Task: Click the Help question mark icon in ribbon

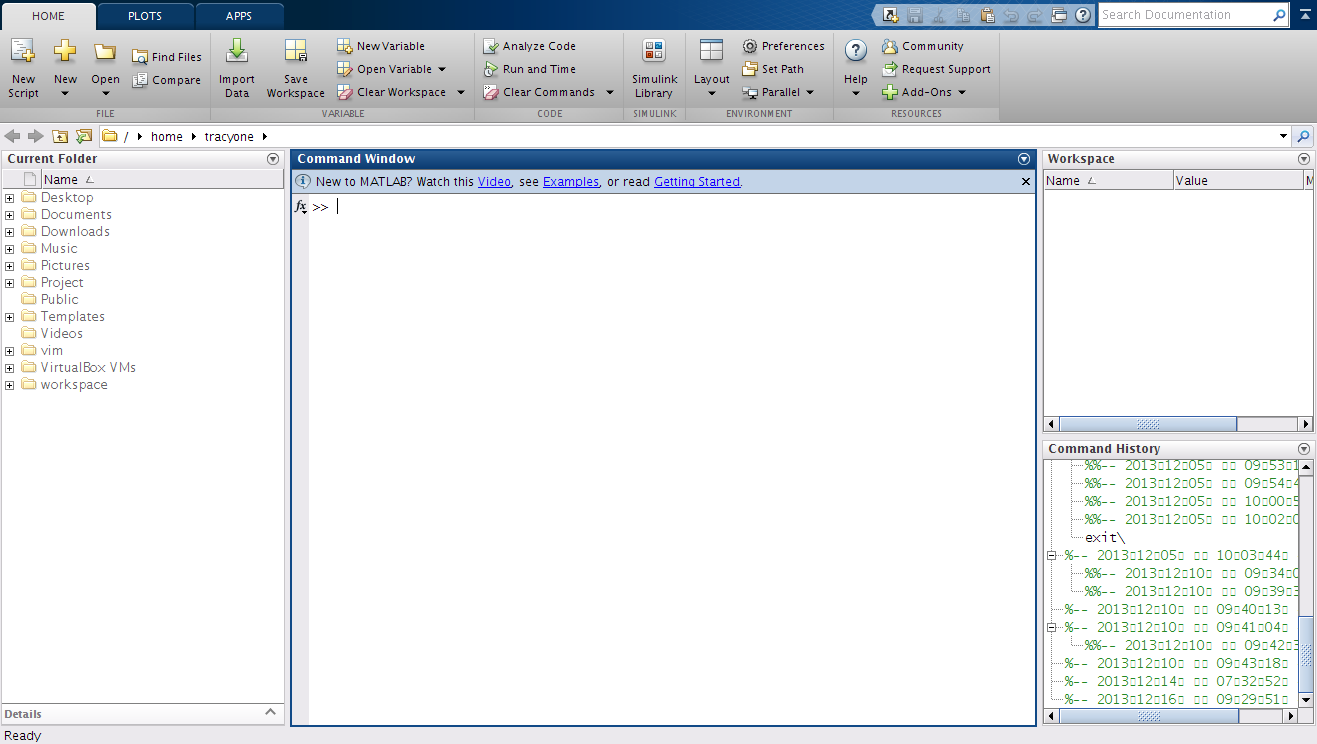Action: [856, 52]
